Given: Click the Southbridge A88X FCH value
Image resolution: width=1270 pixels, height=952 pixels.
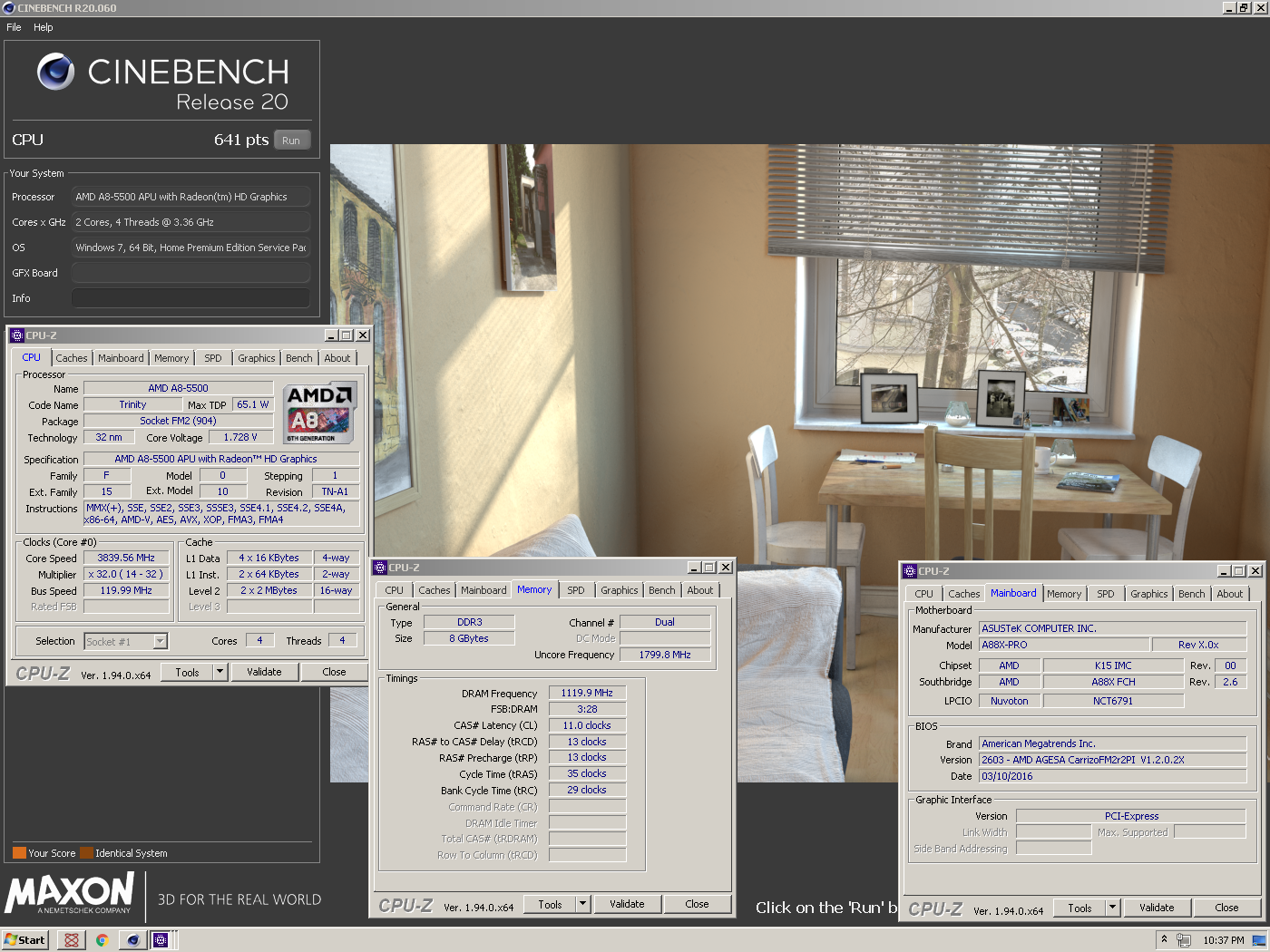Looking at the screenshot, I should 1113,682.
